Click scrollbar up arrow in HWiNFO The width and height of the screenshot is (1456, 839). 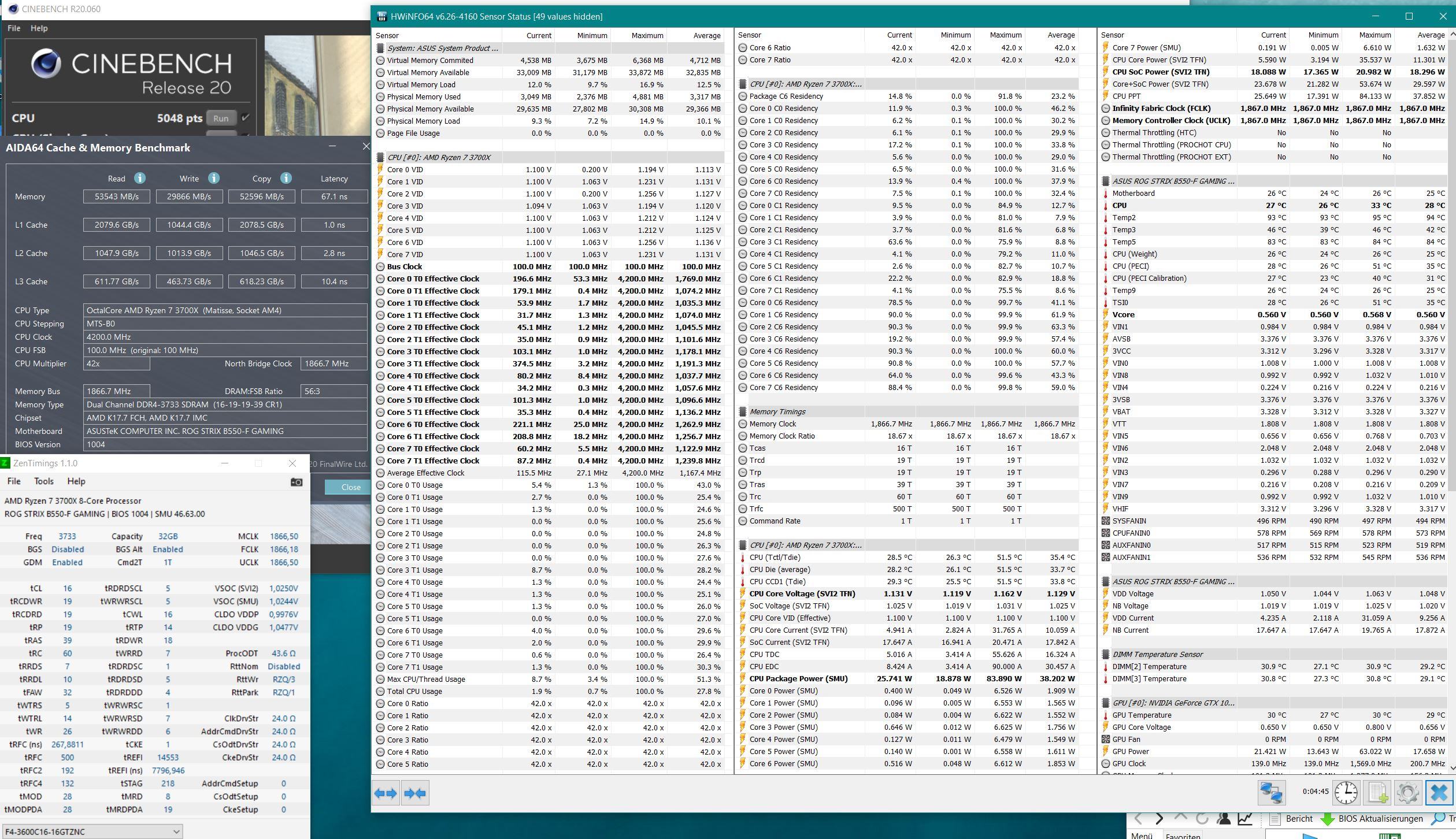[1451, 35]
